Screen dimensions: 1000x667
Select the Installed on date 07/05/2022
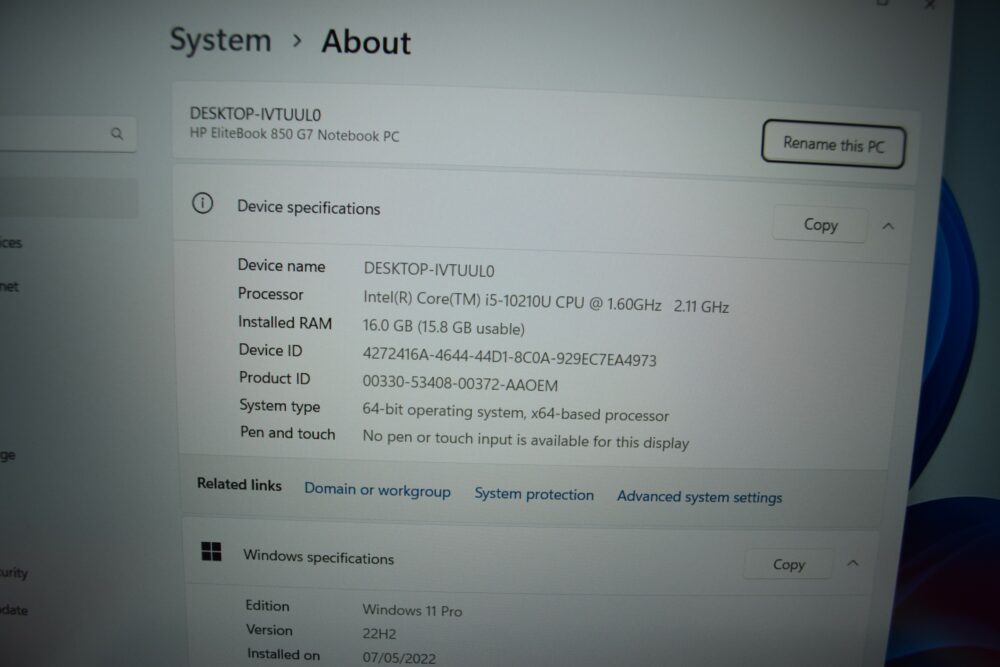(x=399, y=657)
